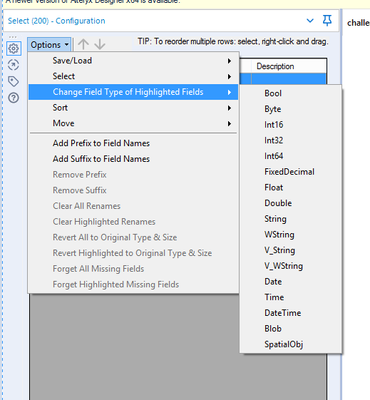Open the navigation target icon in sidebar
This screenshot has width=370, height=400.
click(13, 65)
